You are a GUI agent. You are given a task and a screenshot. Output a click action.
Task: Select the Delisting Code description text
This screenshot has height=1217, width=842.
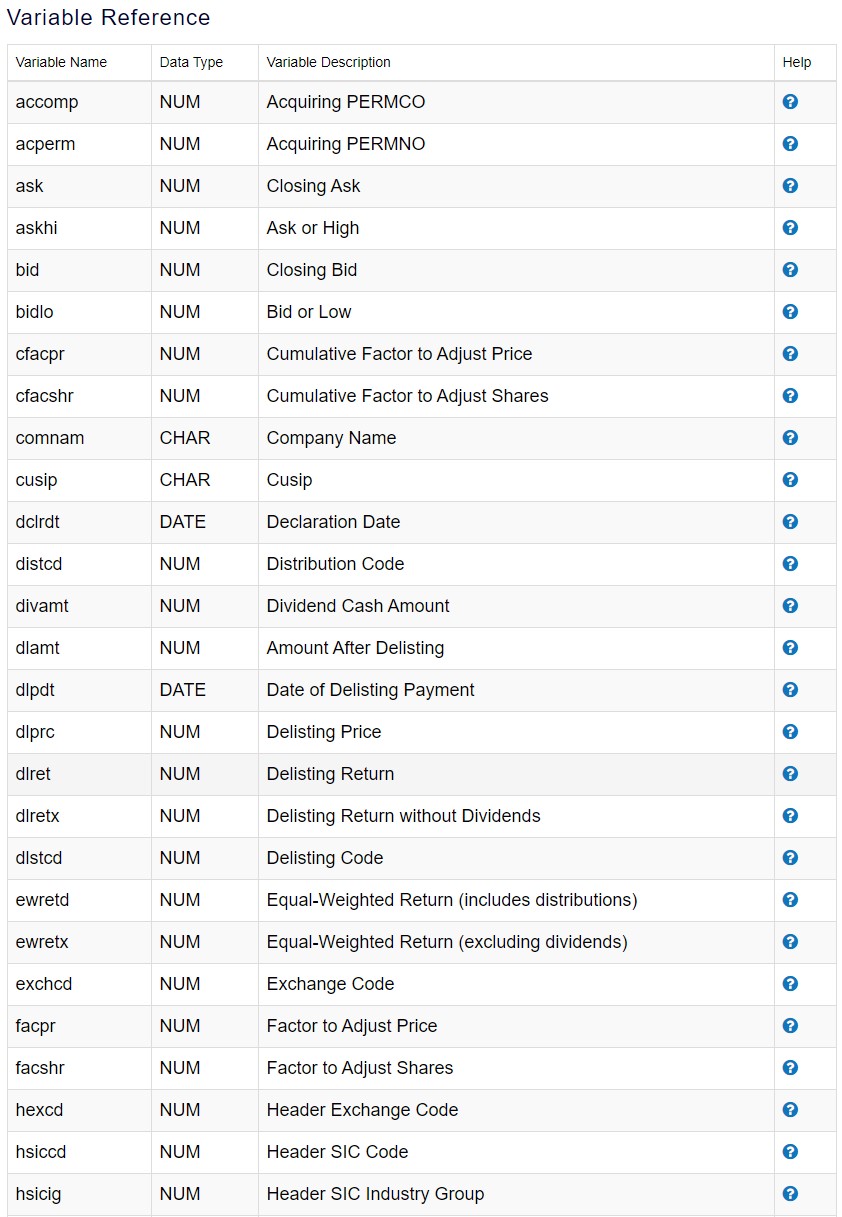tap(324, 858)
